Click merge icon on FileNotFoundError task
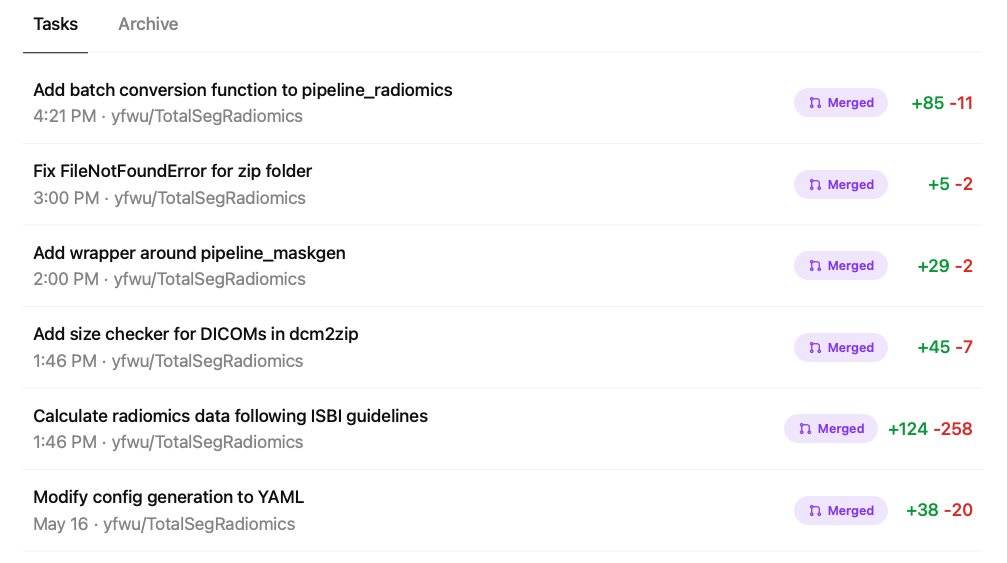 pos(815,185)
